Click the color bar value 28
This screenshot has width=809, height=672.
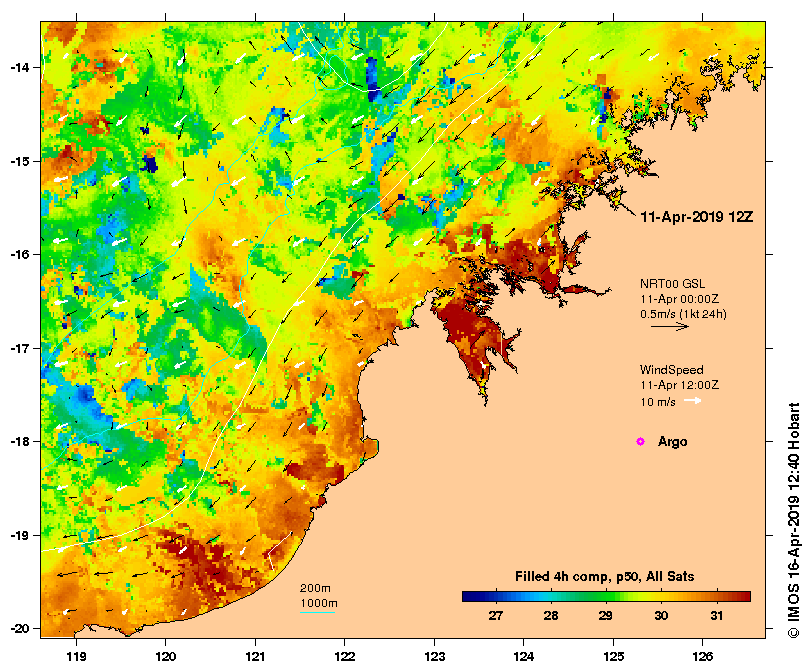(551, 615)
